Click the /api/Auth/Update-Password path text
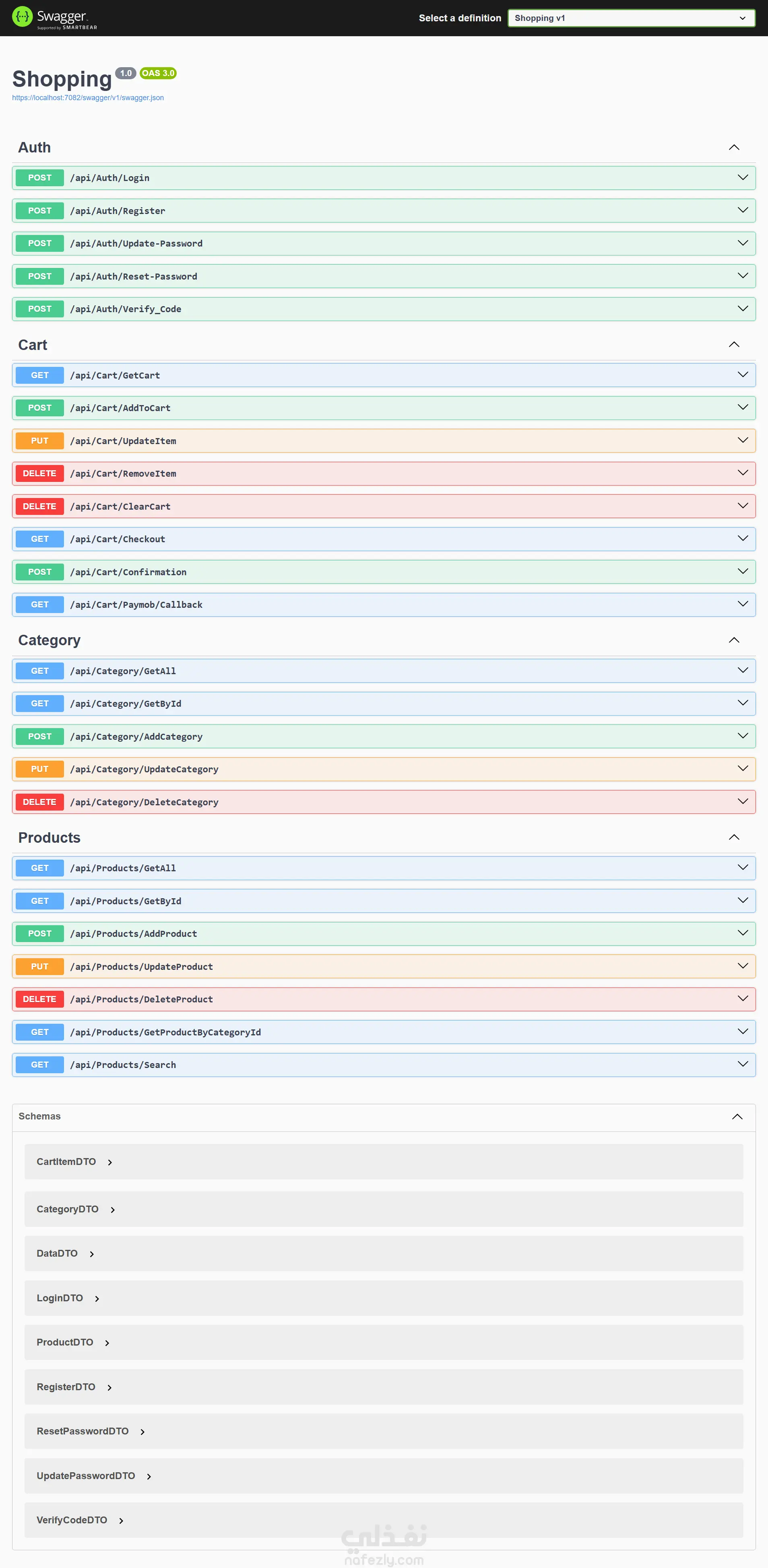 [x=136, y=243]
